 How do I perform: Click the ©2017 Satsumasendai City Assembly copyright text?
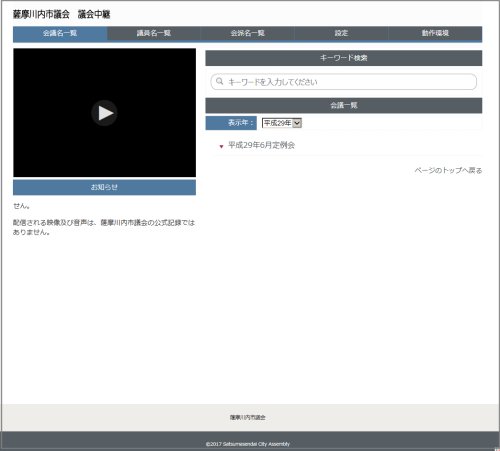coord(248,444)
